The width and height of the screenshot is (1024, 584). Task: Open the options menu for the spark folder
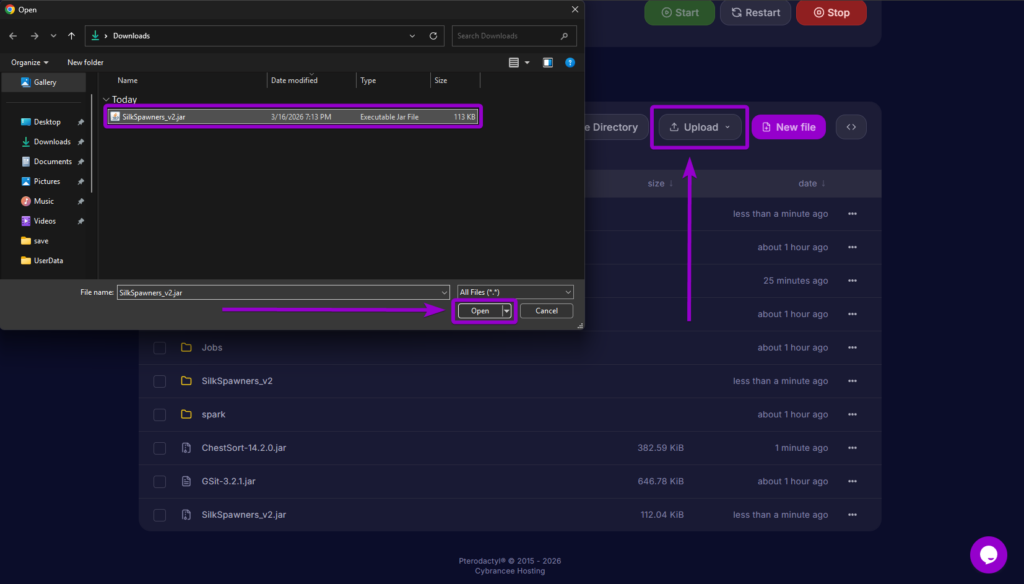852,414
